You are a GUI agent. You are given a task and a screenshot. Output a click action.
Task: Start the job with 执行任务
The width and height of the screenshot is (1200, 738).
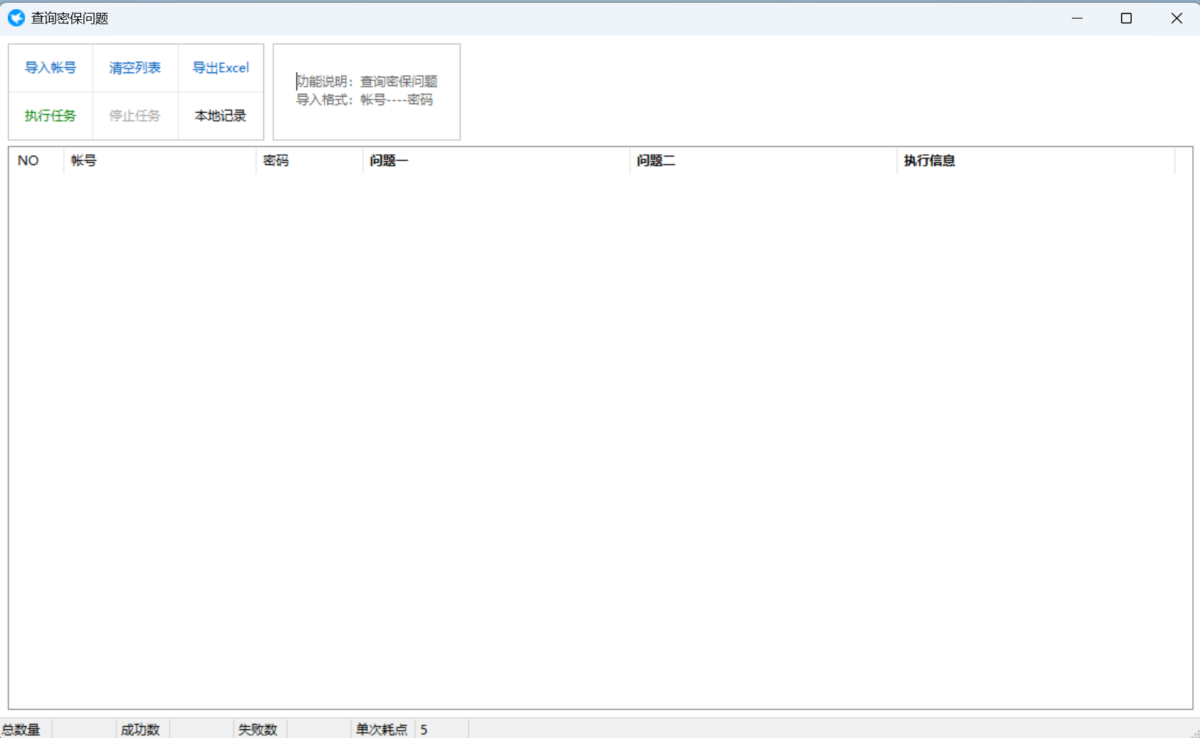pos(51,116)
